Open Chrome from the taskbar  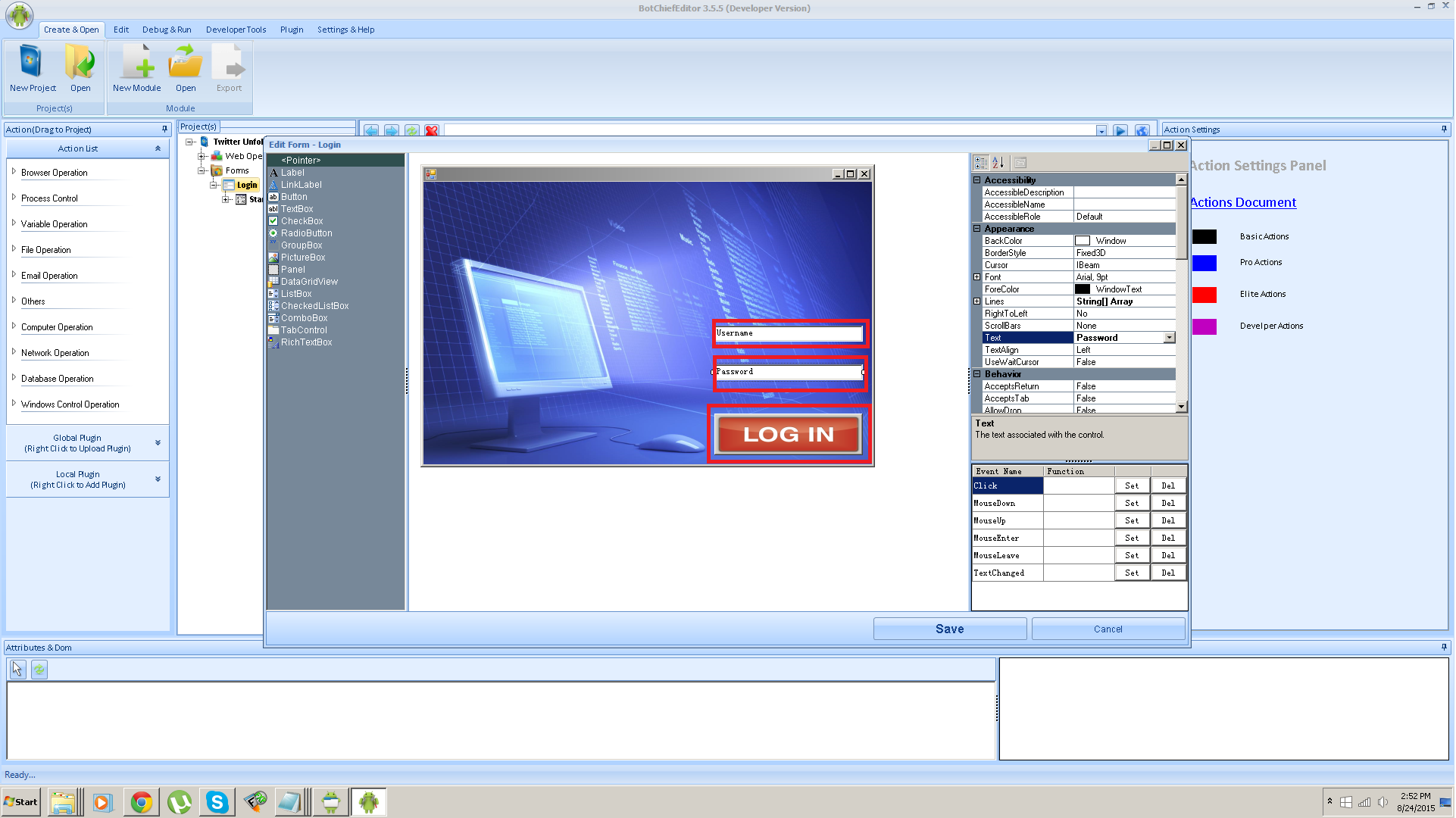pyautogui.click(x=141, y=802)
